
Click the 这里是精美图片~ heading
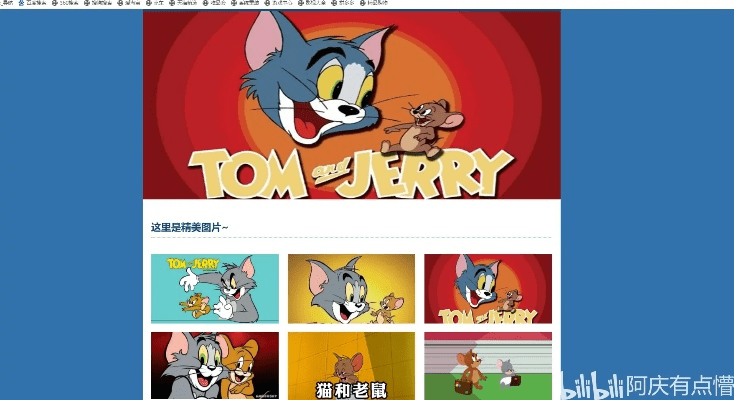tap(190, 228)
